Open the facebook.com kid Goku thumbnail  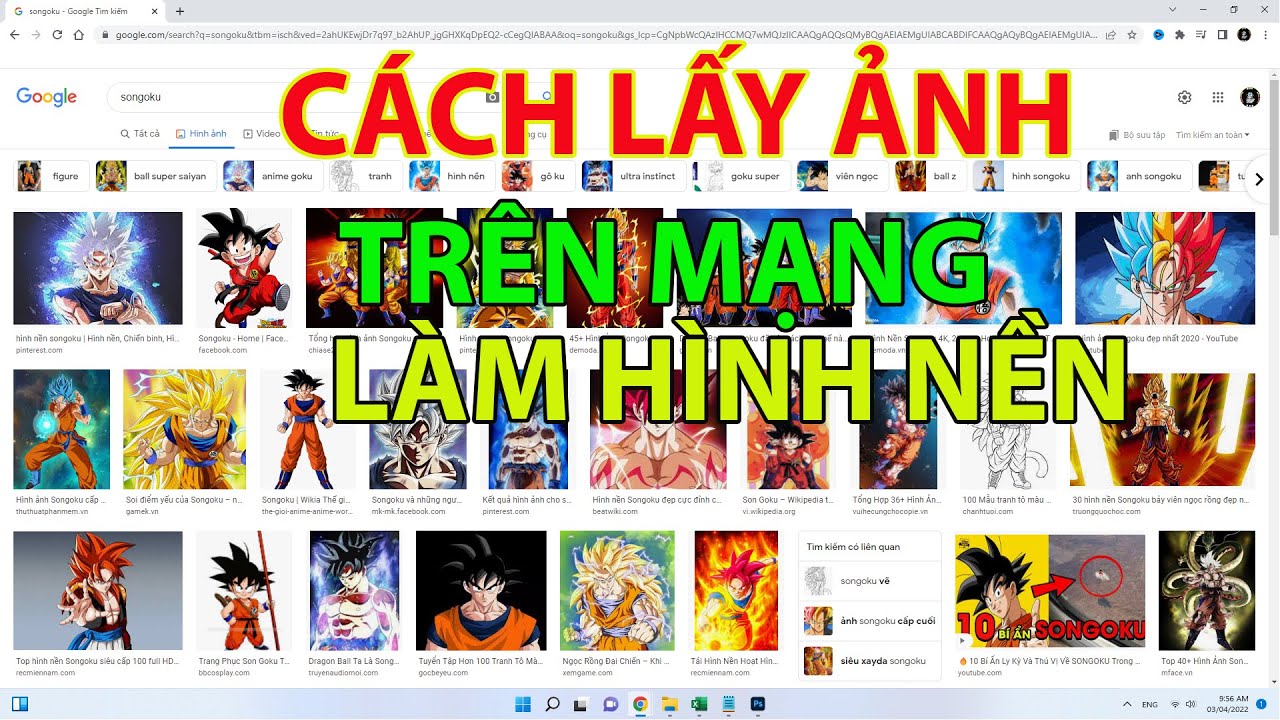pyautogui.click(x=244, y=267)
